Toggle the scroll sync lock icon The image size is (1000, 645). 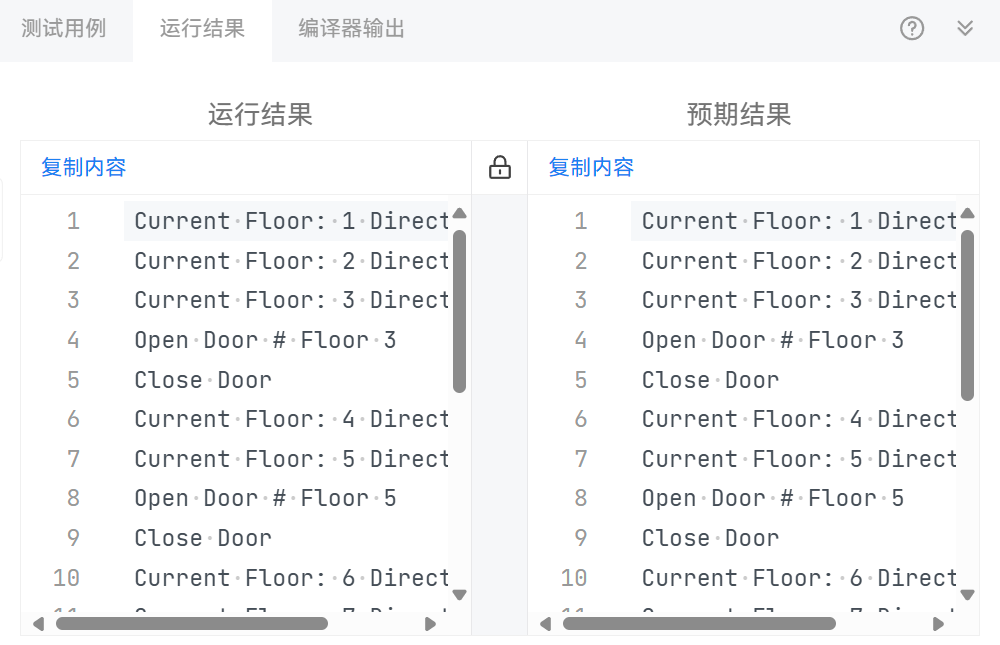coord(500,168)
